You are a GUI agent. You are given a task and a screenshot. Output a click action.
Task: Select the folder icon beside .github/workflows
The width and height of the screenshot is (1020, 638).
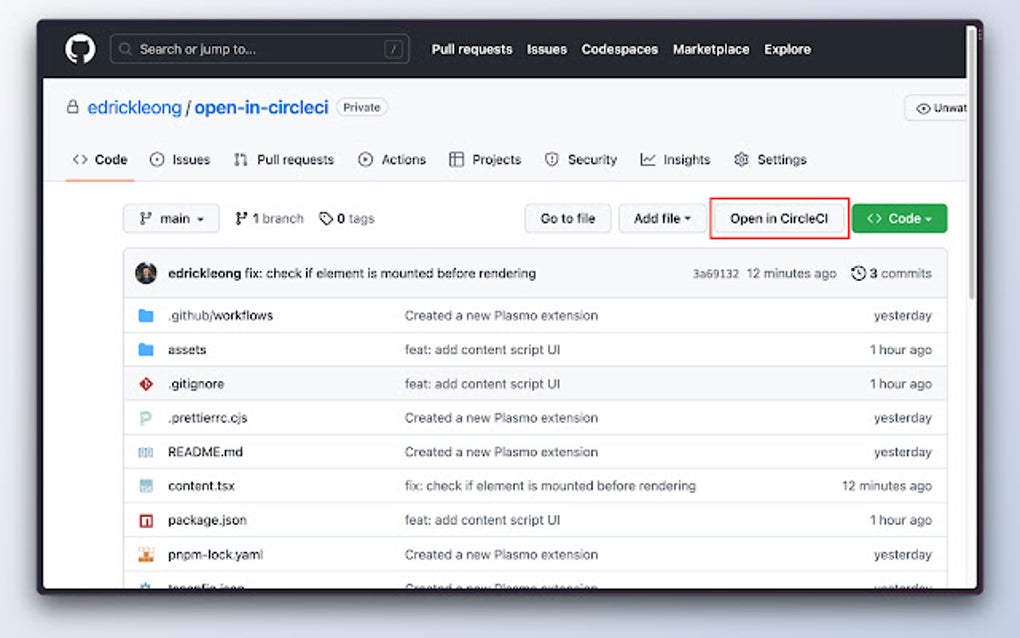[x=146, y=315]
